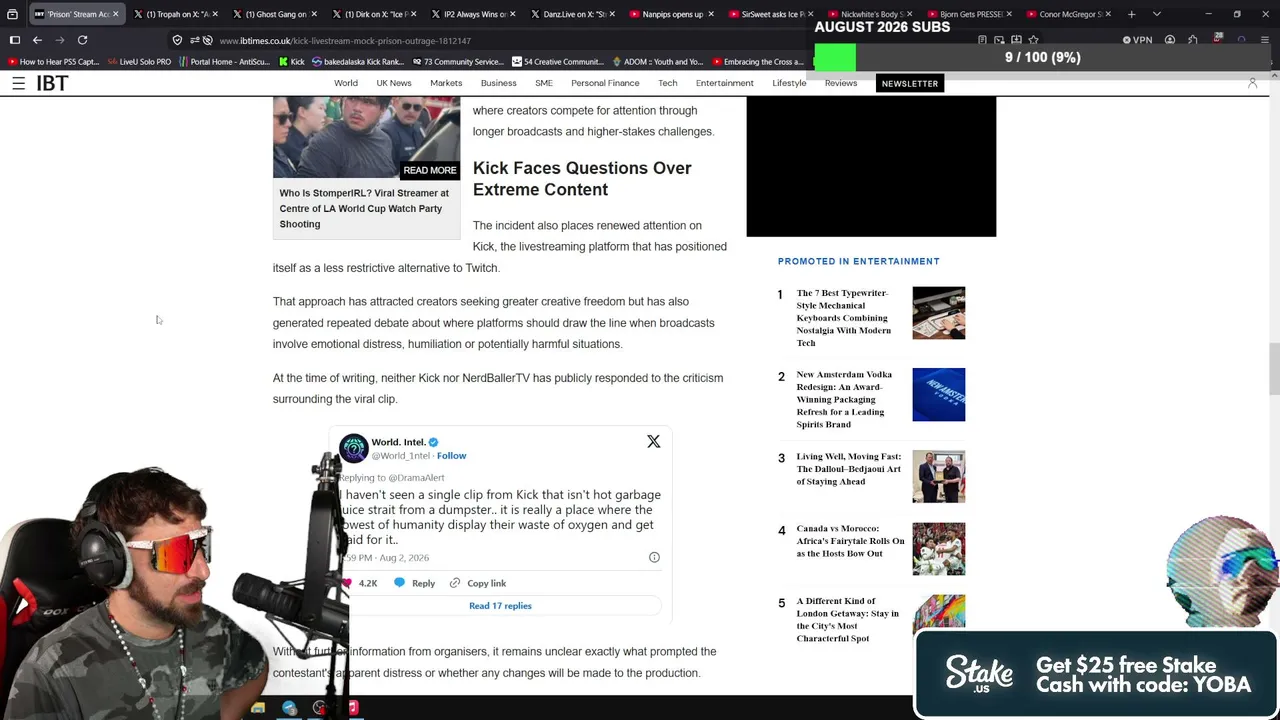Open the Entertainment section

click(725, 84)
